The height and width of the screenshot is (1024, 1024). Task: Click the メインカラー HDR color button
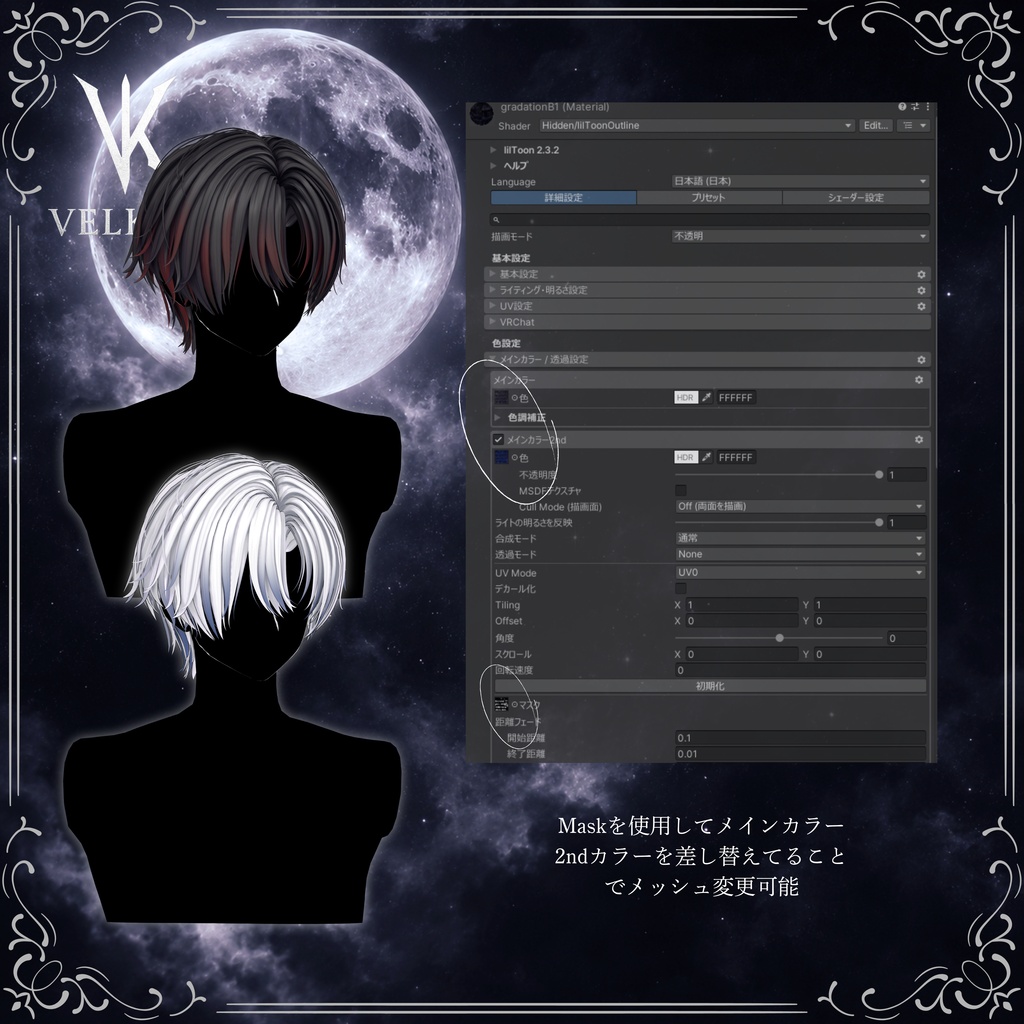pos(686,397)
